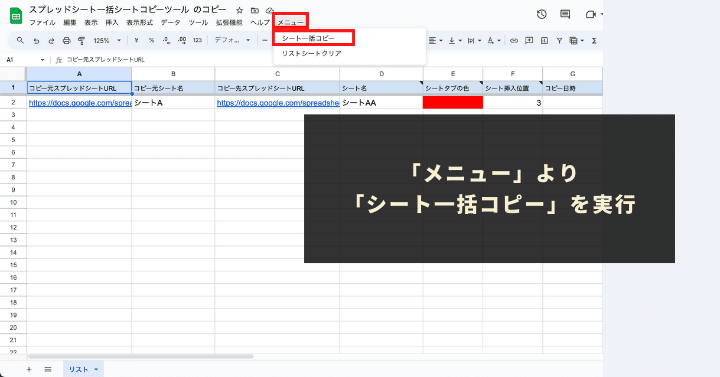This screenshot has width=720, height=377.
Task: Select the row 2 header
Action: coord(13,102)
